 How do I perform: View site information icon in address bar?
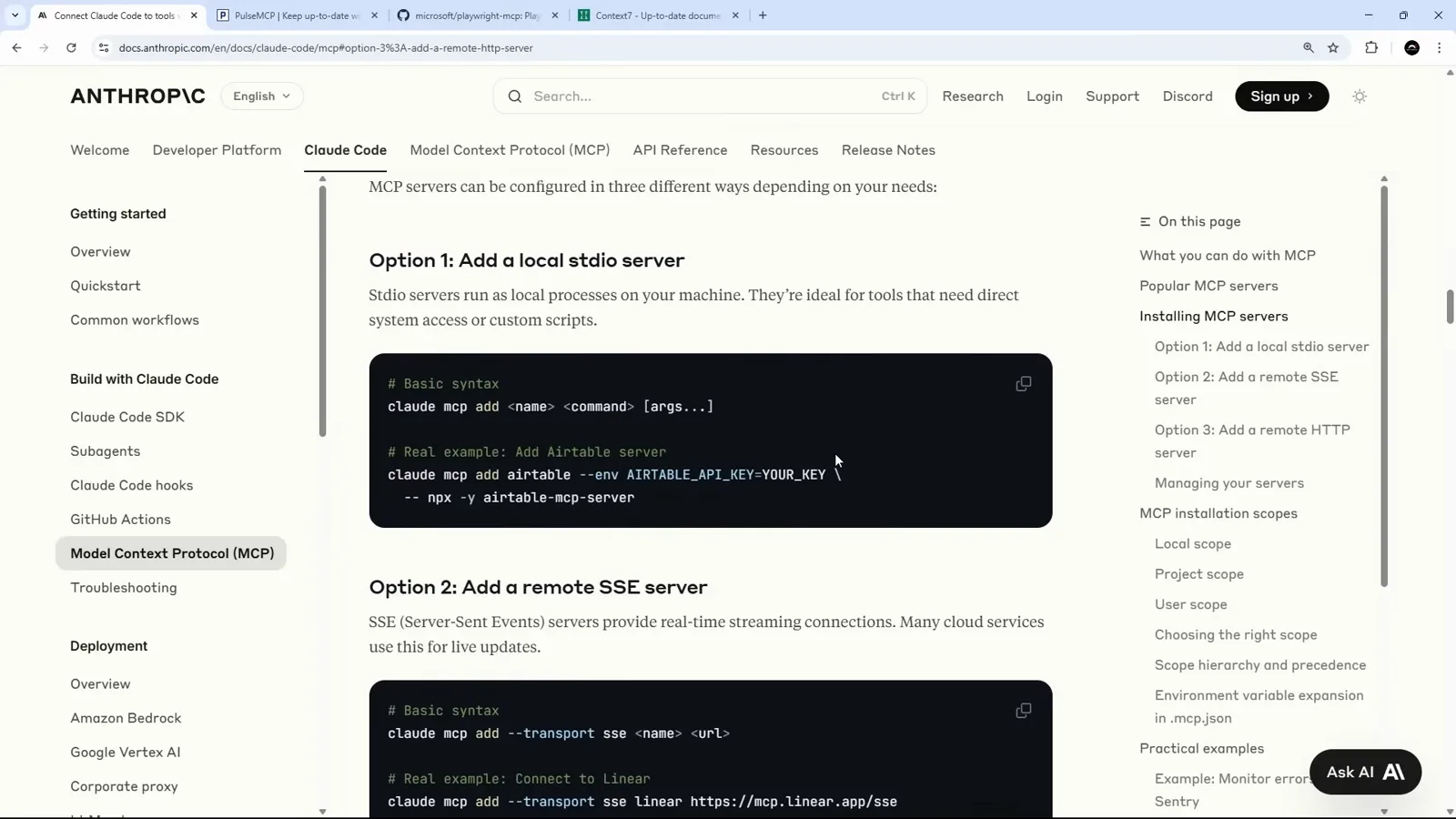(103, 47)
